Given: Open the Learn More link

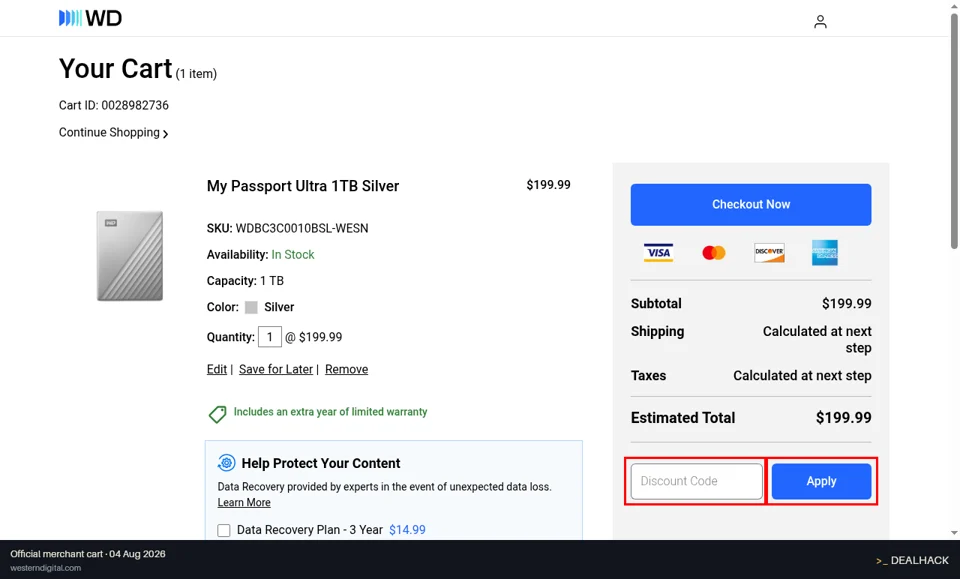Looking at the screenshot, I should pyautogui.click(x=244, y=502).
